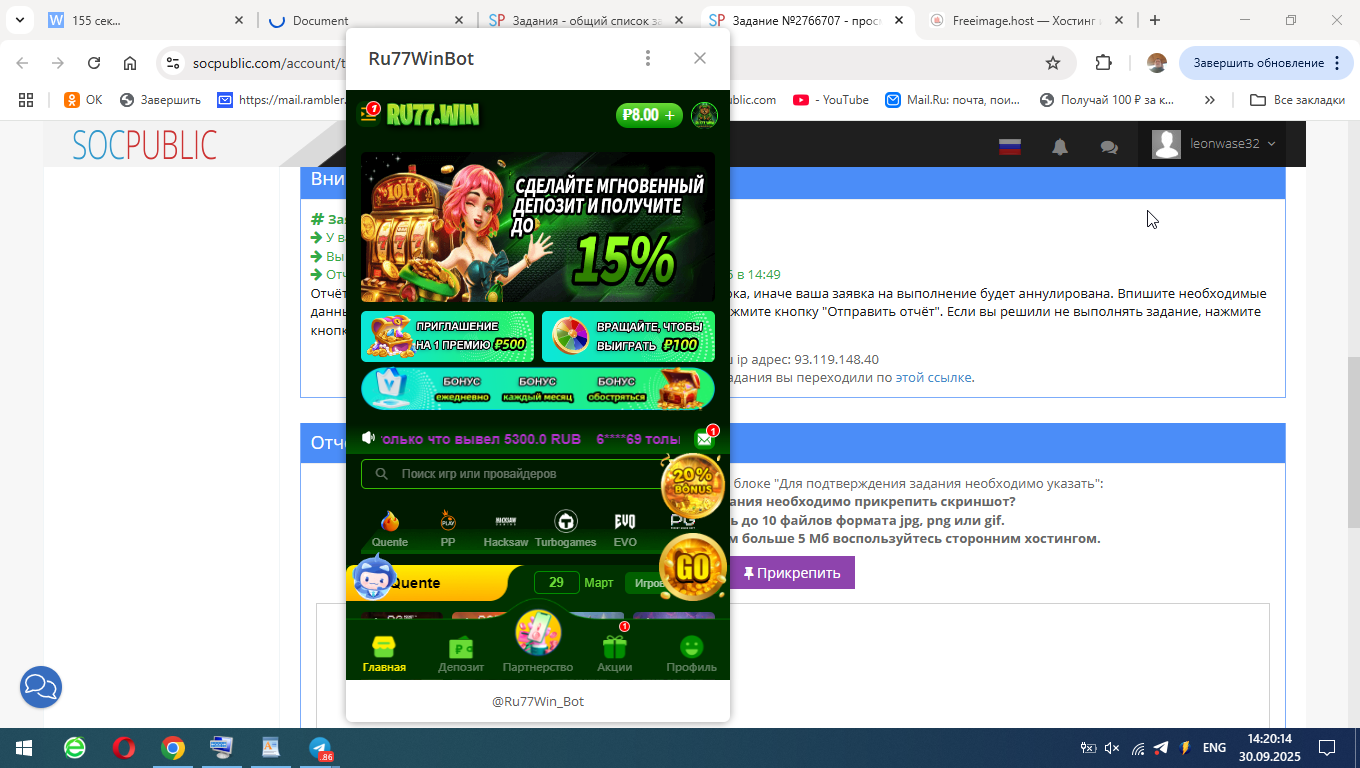Open the round user avatar in RU77.WIN header
Image resolution: width=1360 pixels, height=768 pixels.
(704, 115)
